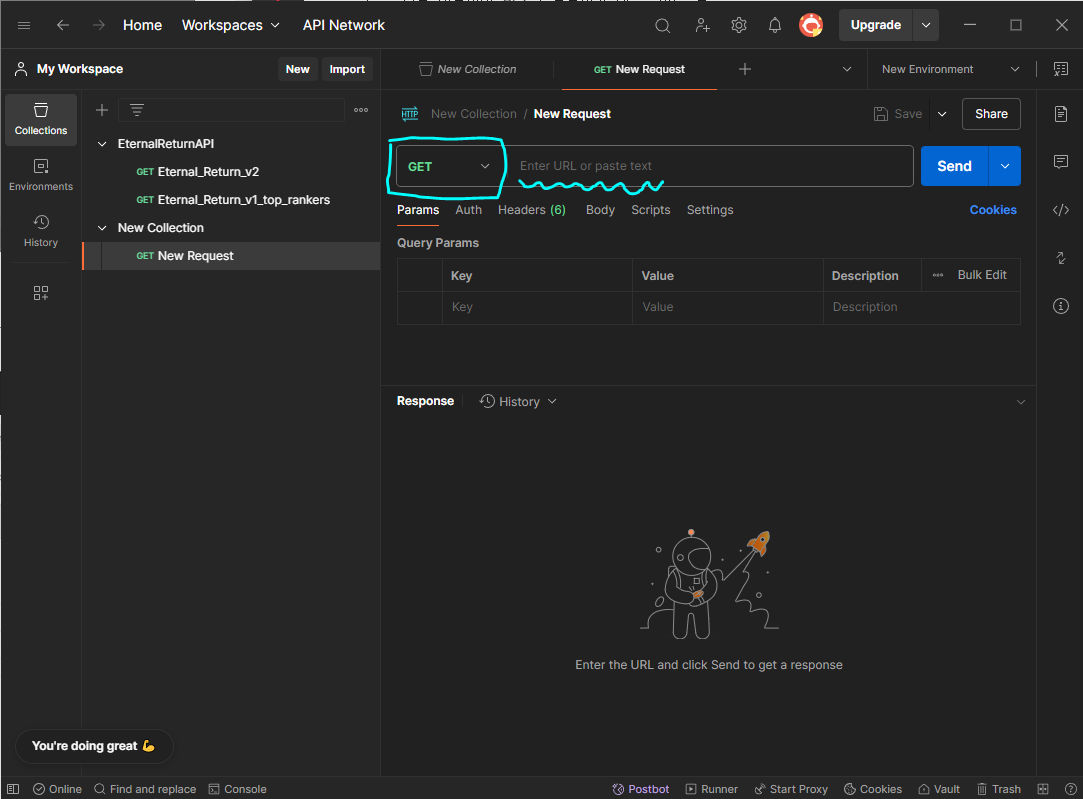This screenshot has width=1083, height=799.
Task: Open the Documentation right sidebar icon
Action: (x=1061, y=114)
